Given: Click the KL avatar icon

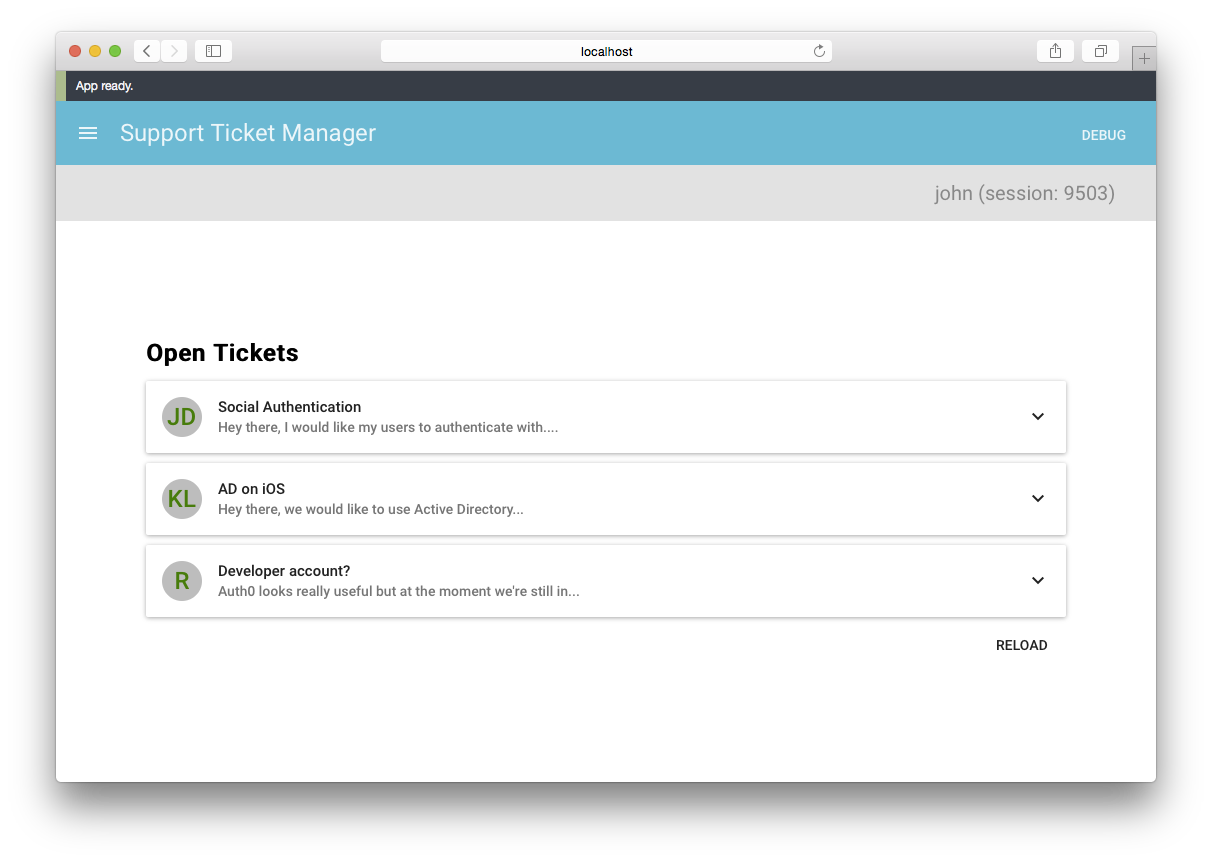Looking at the screenshot, I should tap(182, 499).
